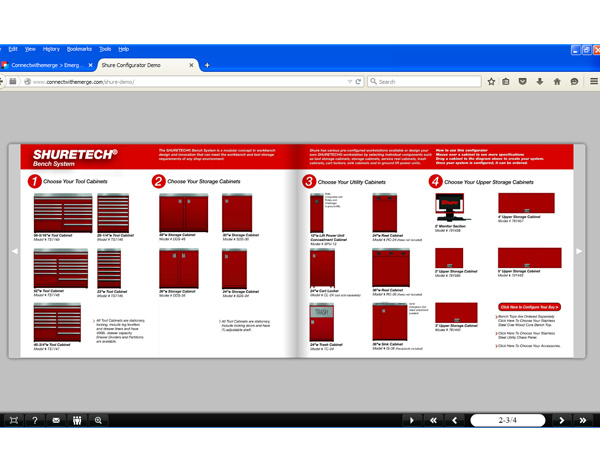Start autoplay with the play arrow button
Viewport: 600px width, 472px height.
coord(412,420)
